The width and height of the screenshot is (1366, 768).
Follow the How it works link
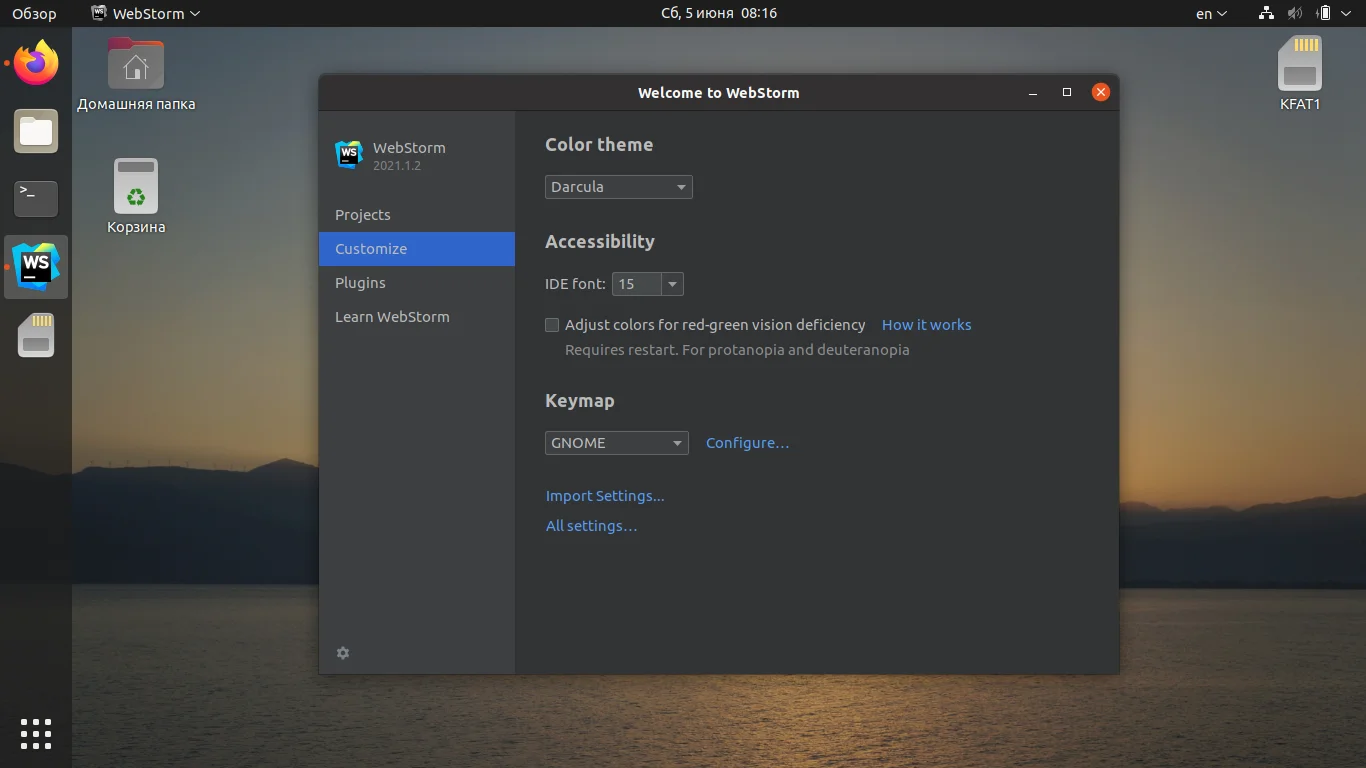(926, 325)
